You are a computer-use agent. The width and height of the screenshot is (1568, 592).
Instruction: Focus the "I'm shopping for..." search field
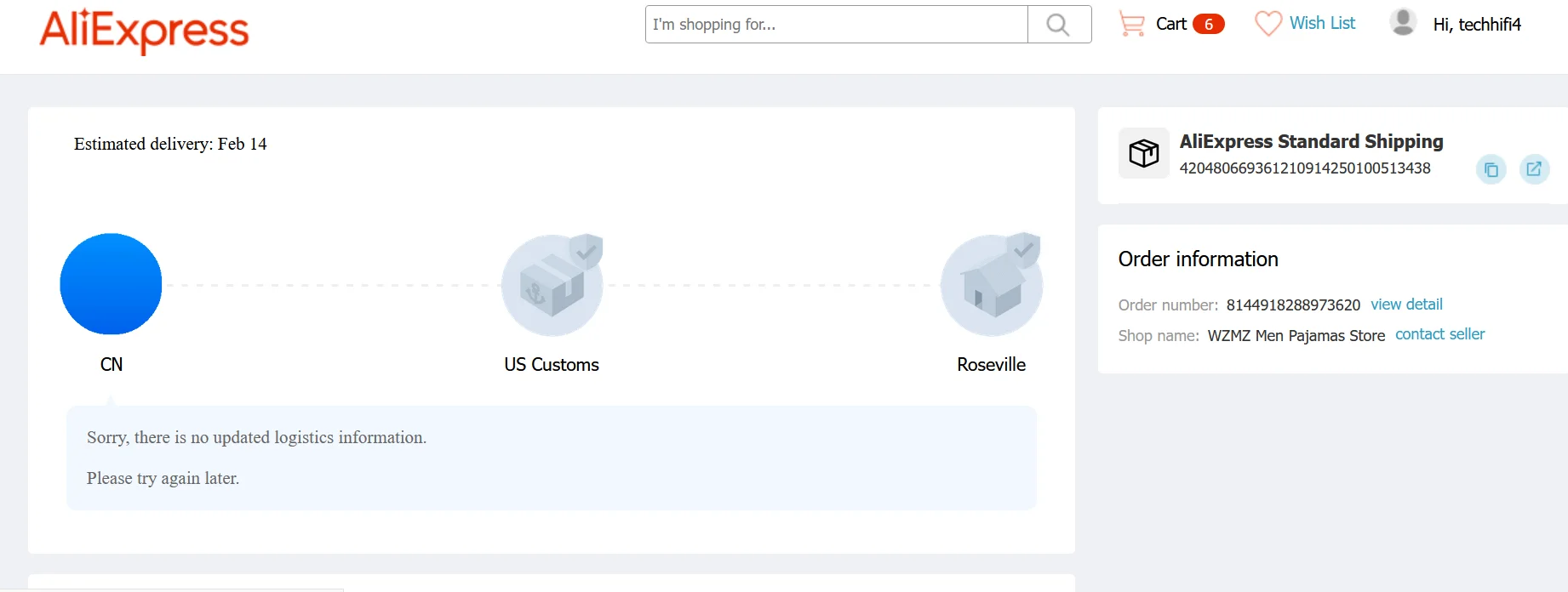click(836, 25)
